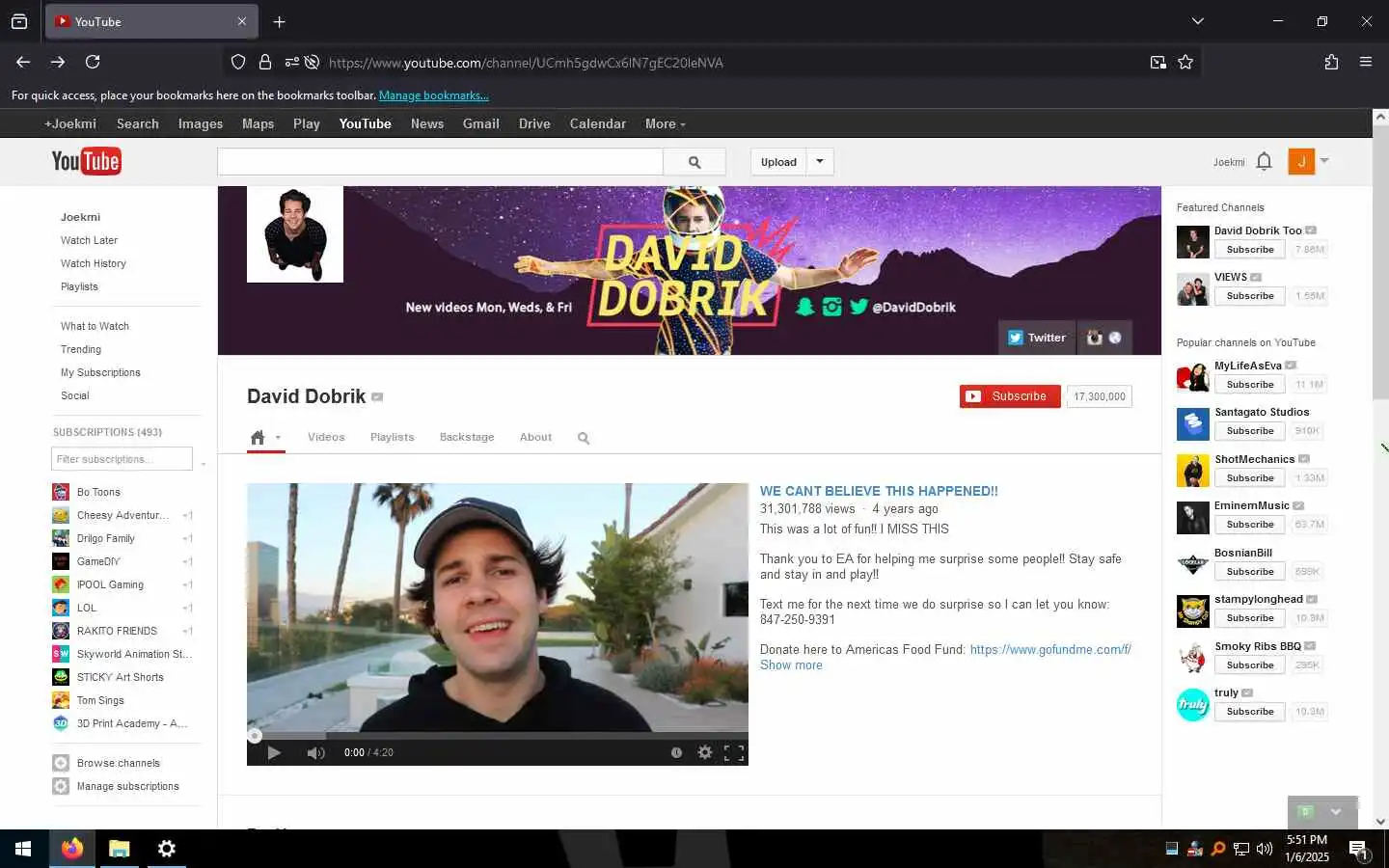Click the YouTube search input field
The image size is (1389, 868).
(x=441, y=162)
